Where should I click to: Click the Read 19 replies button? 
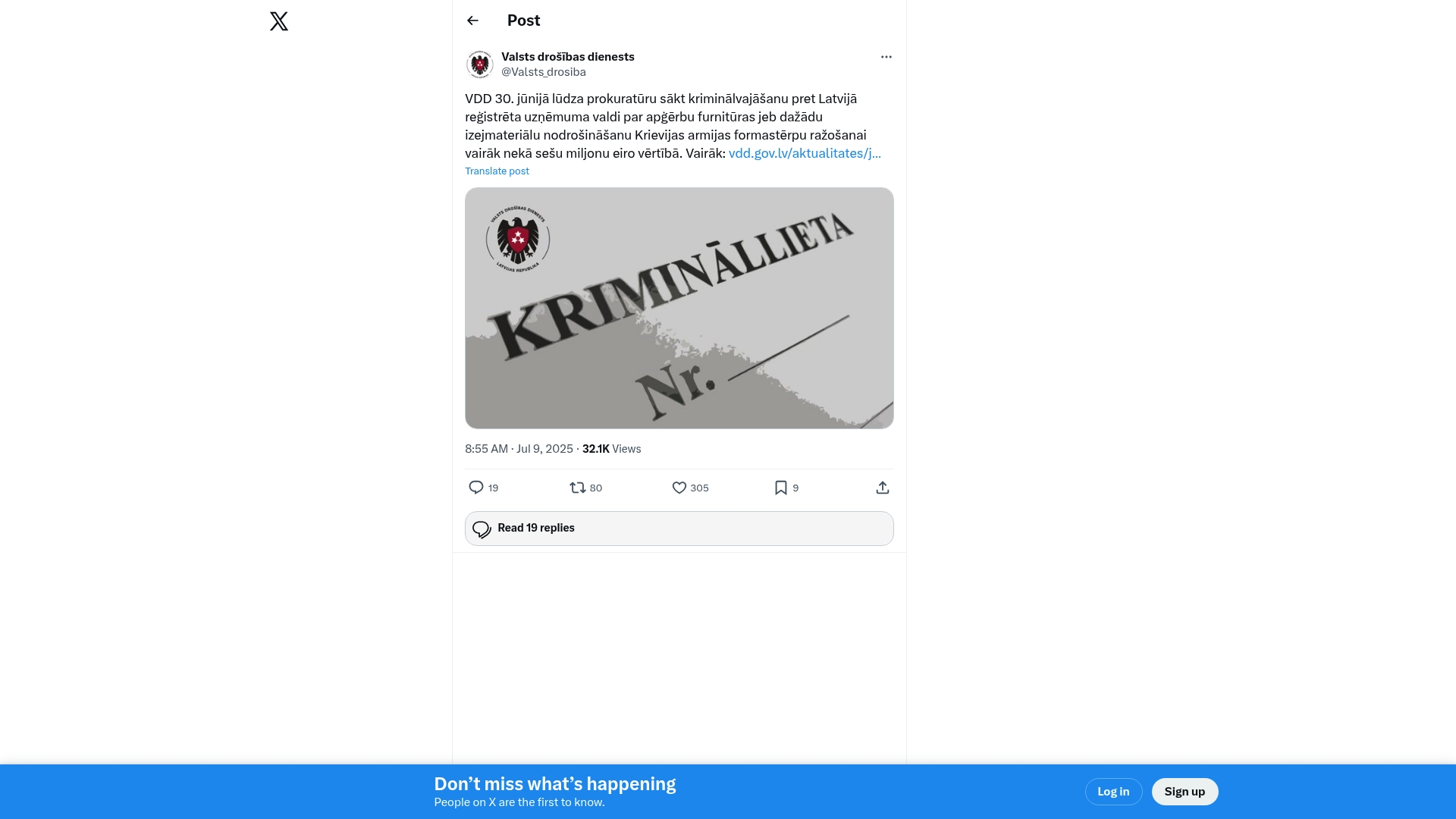679,529
